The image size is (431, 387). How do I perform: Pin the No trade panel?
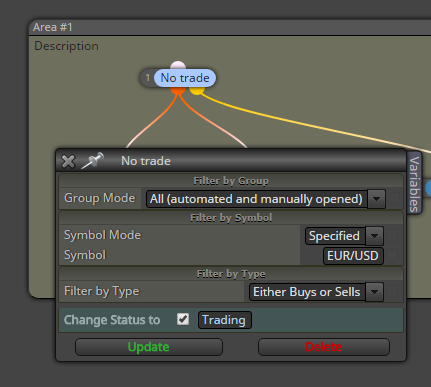pyautogui.click(x=93, y=161)
